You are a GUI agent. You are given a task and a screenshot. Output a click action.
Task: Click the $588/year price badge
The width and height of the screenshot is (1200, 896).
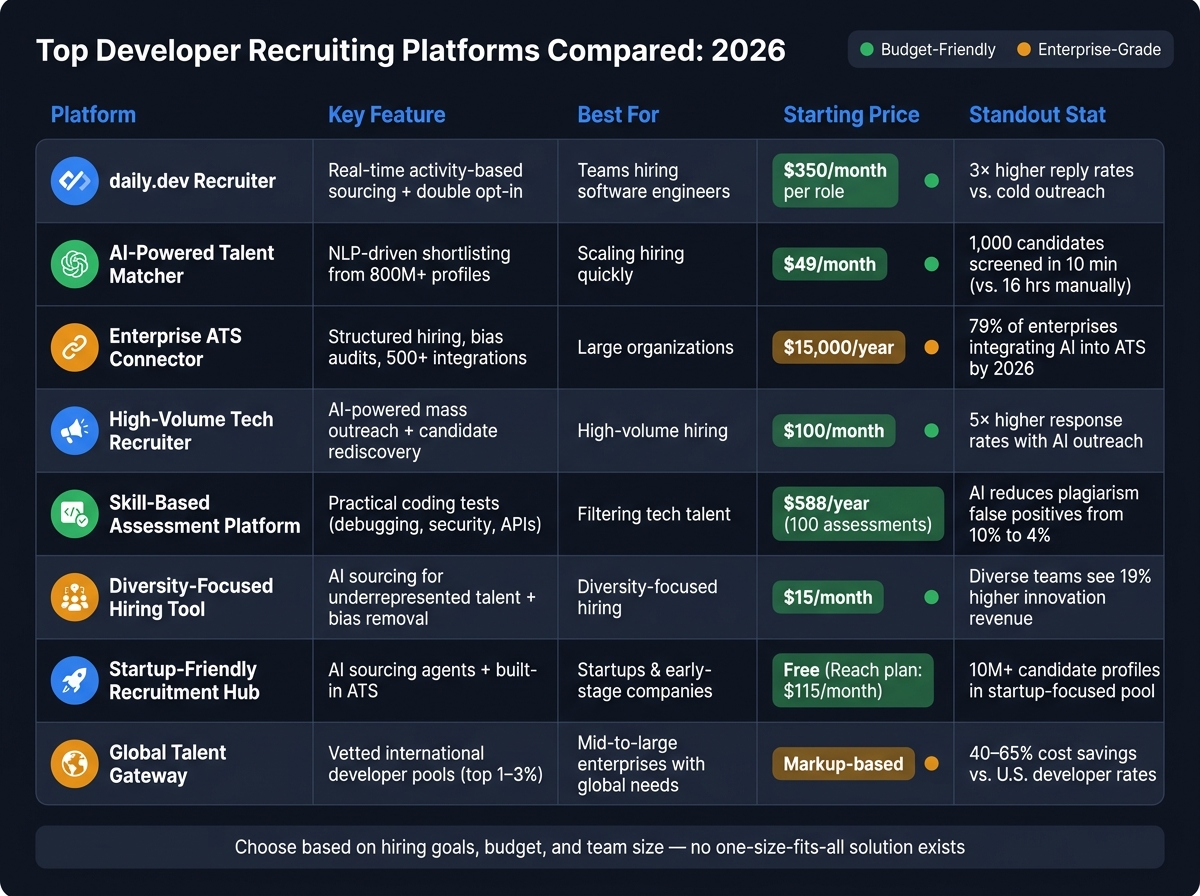tap(857, 514)
